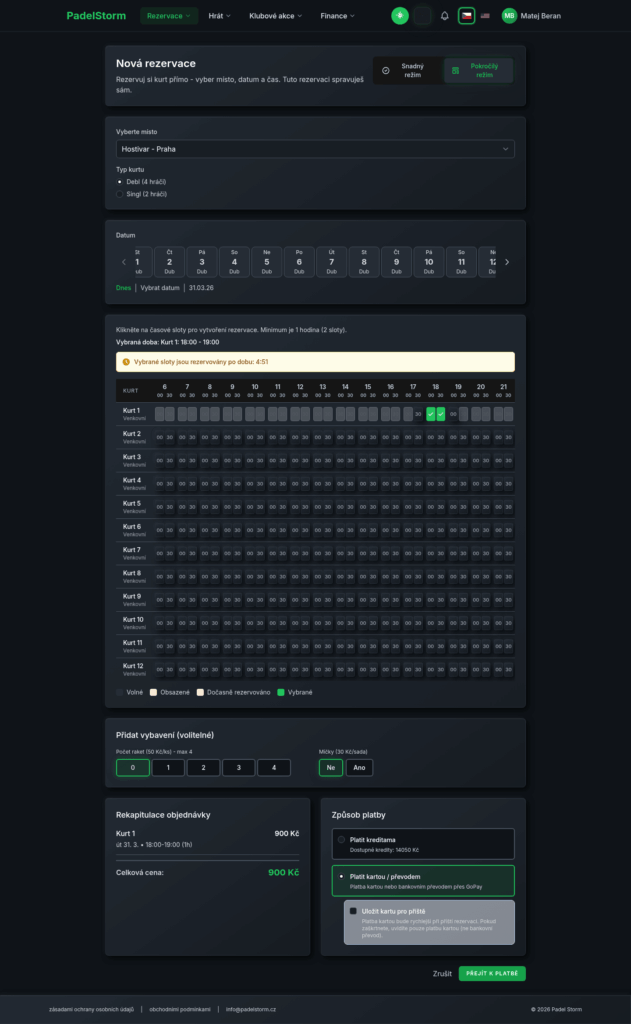Pick date Po 6 Dub
This screenshot has width=631, height=1024.
click(x=299, y=262)
